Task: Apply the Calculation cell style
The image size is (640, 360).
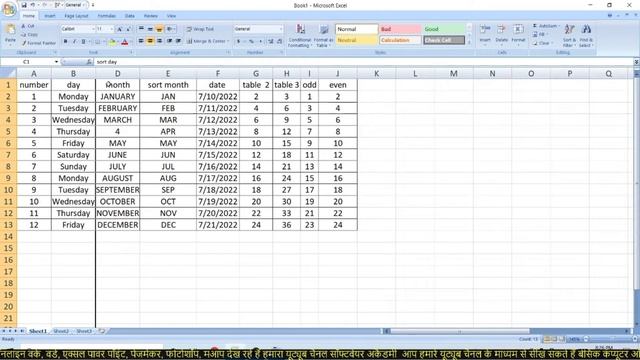Action: (x=400, y=40)
